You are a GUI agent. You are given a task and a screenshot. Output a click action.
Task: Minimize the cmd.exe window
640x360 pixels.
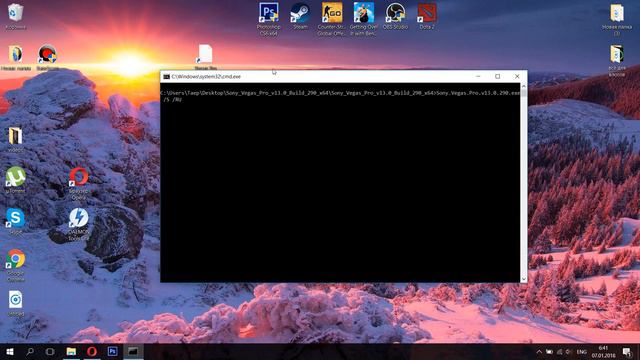click(x=478, y=76)
